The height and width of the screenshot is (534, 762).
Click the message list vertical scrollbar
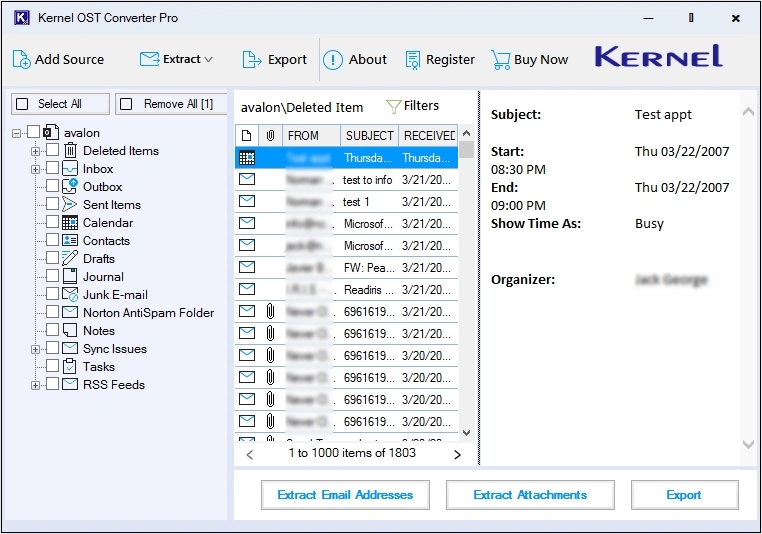coord(466,290)
